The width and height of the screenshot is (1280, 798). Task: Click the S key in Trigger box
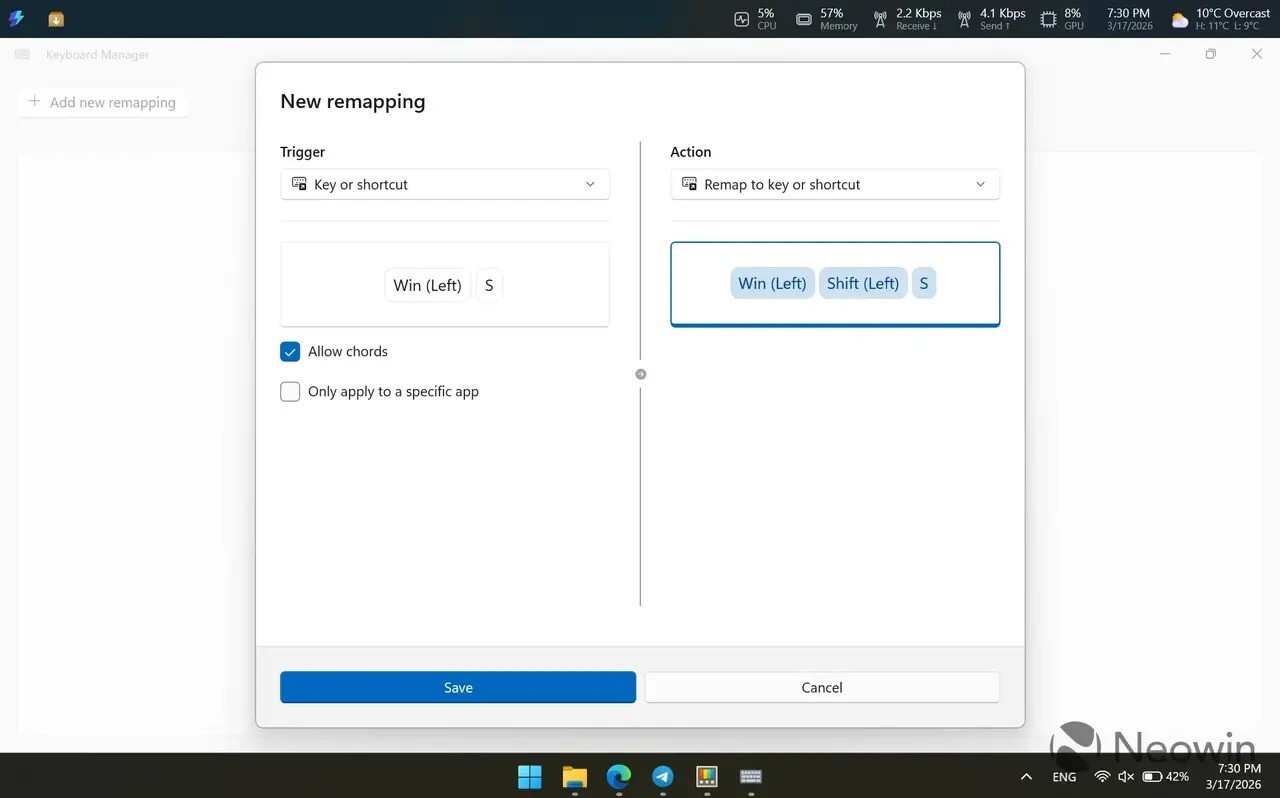pyautogui.click(x=489, y=285)
